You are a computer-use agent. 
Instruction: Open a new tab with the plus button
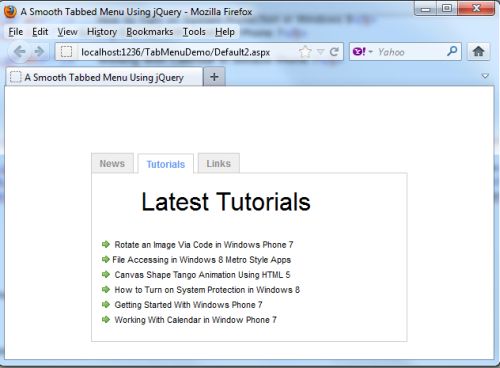pos(214,77)
